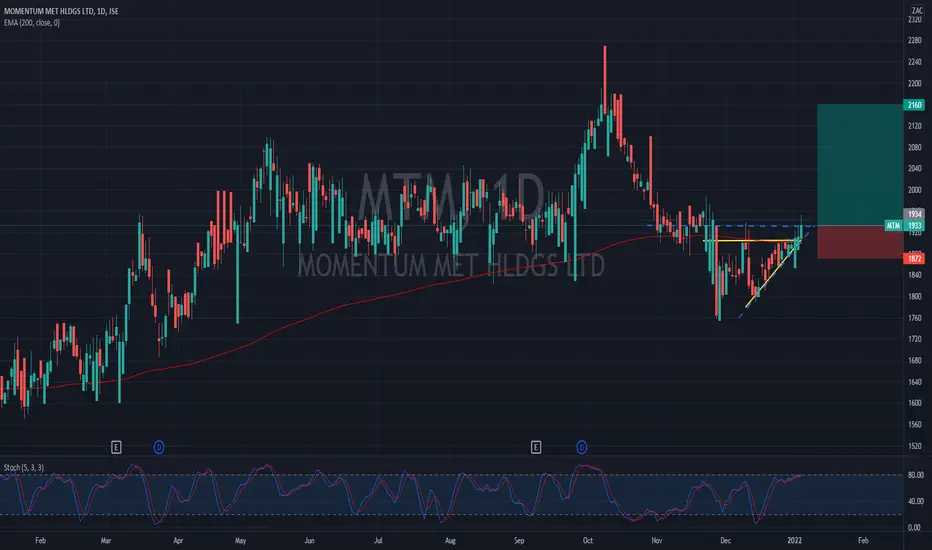The image size is (932, 550).
Task: Click the 1560 price axis label
Action: pos(914,425)
